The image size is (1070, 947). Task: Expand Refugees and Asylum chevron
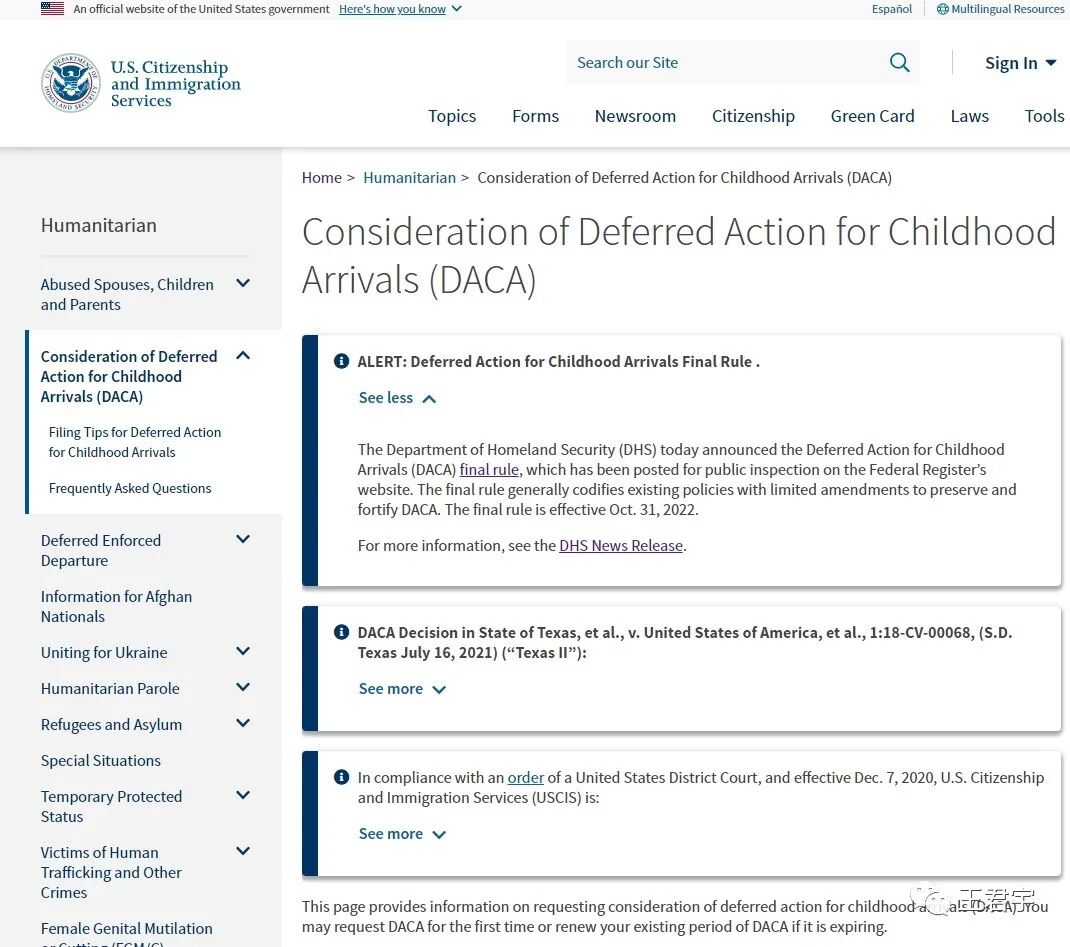pos(243,723)
